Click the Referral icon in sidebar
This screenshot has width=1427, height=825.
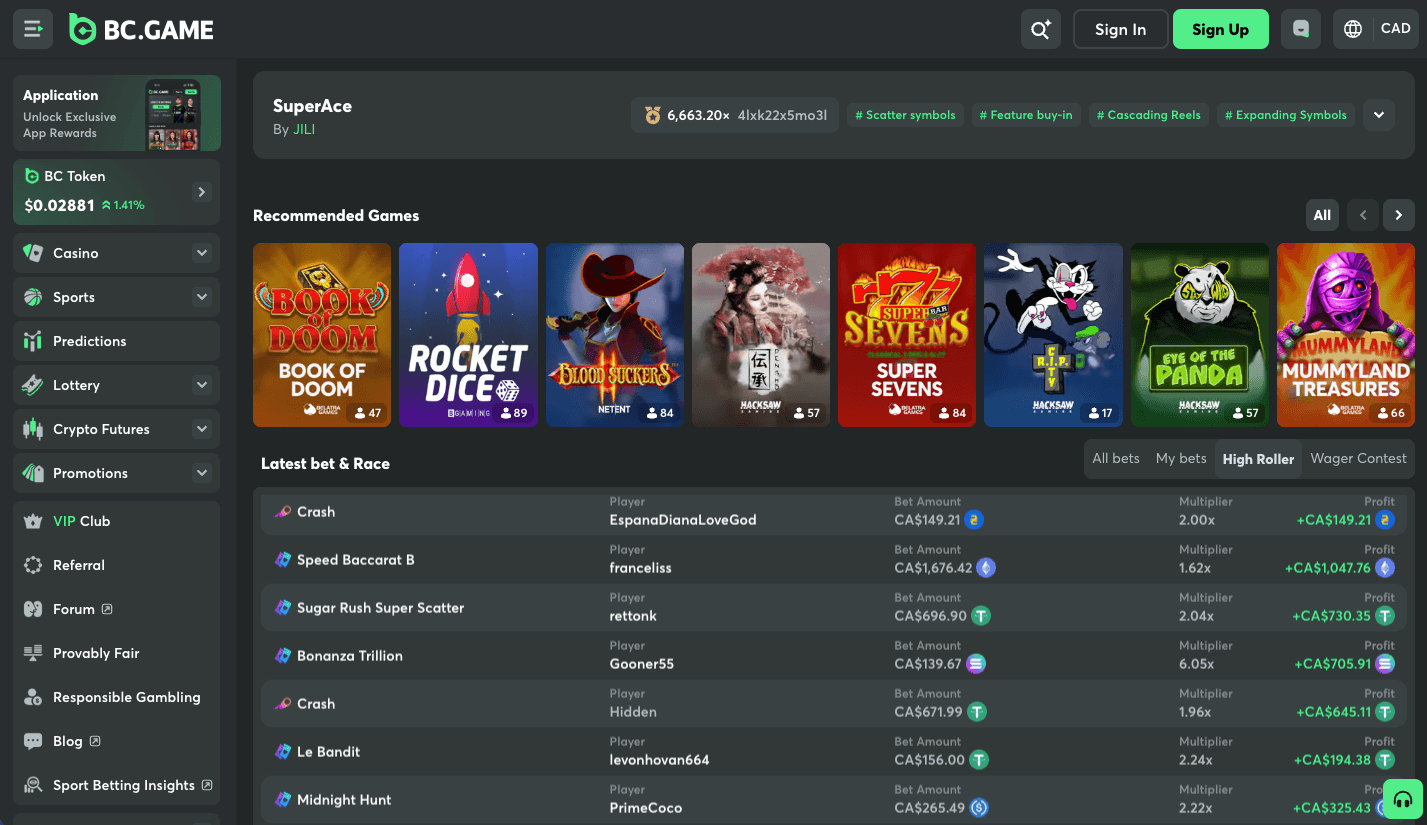[x=33, y=565]
